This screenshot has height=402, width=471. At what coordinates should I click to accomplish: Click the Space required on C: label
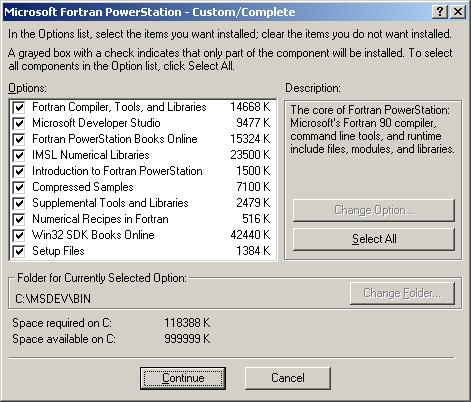pyautogui.click(x=62, y=323)
